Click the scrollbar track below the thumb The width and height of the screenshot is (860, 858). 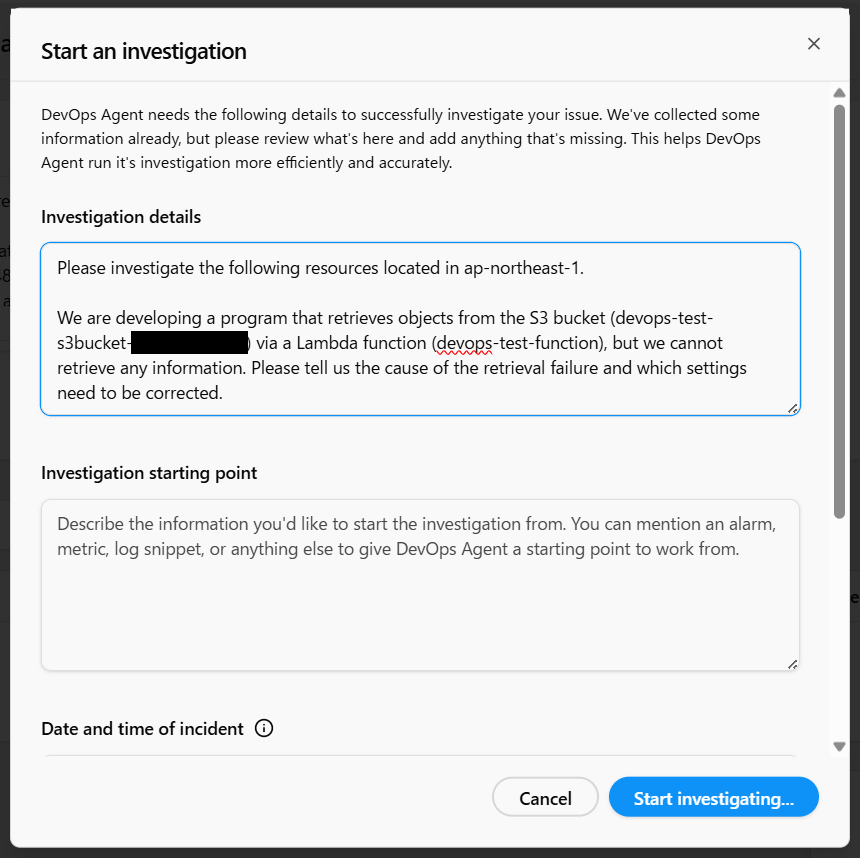839,630
